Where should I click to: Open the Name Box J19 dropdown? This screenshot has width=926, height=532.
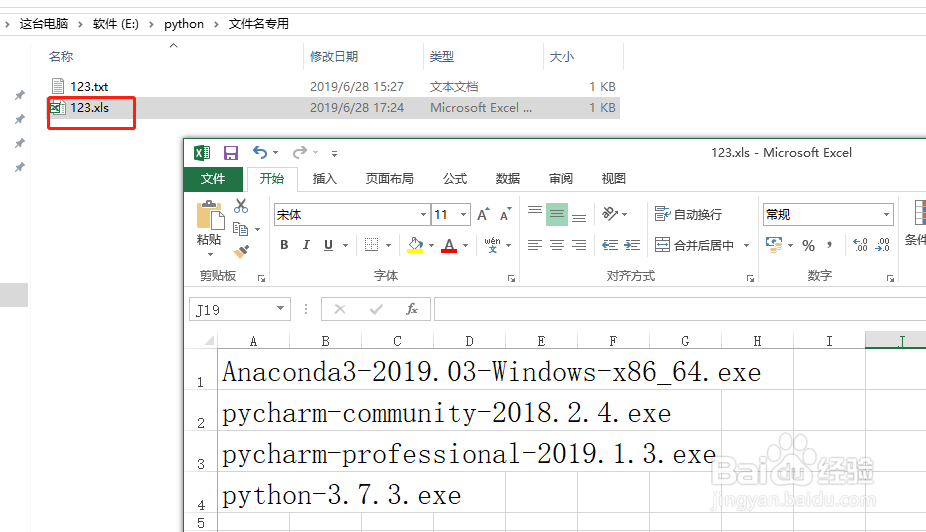pyautogui.click(x=281, y=309)
